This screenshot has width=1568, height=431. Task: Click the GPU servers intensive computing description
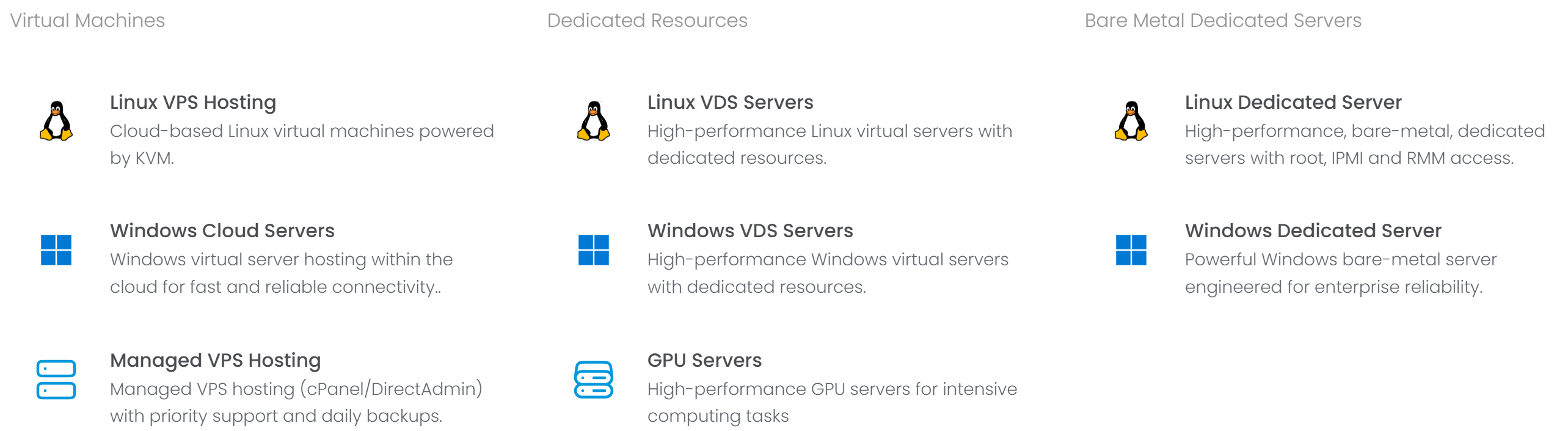[833, 402]
